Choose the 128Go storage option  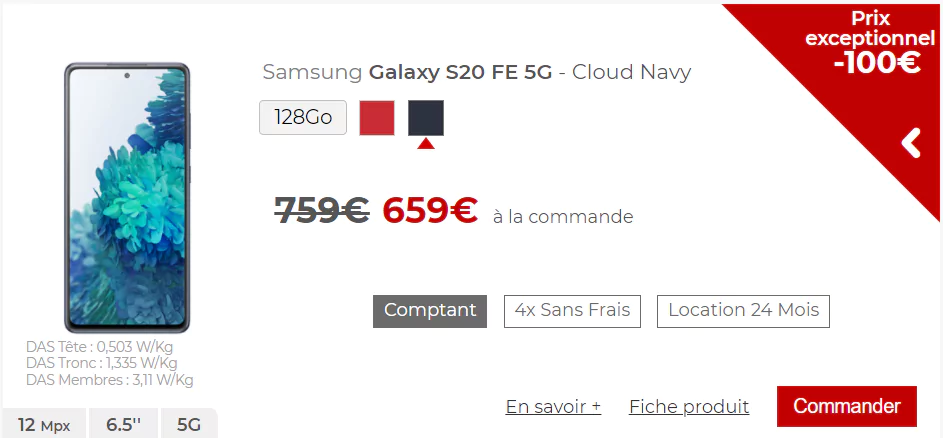tap(303, 117)
